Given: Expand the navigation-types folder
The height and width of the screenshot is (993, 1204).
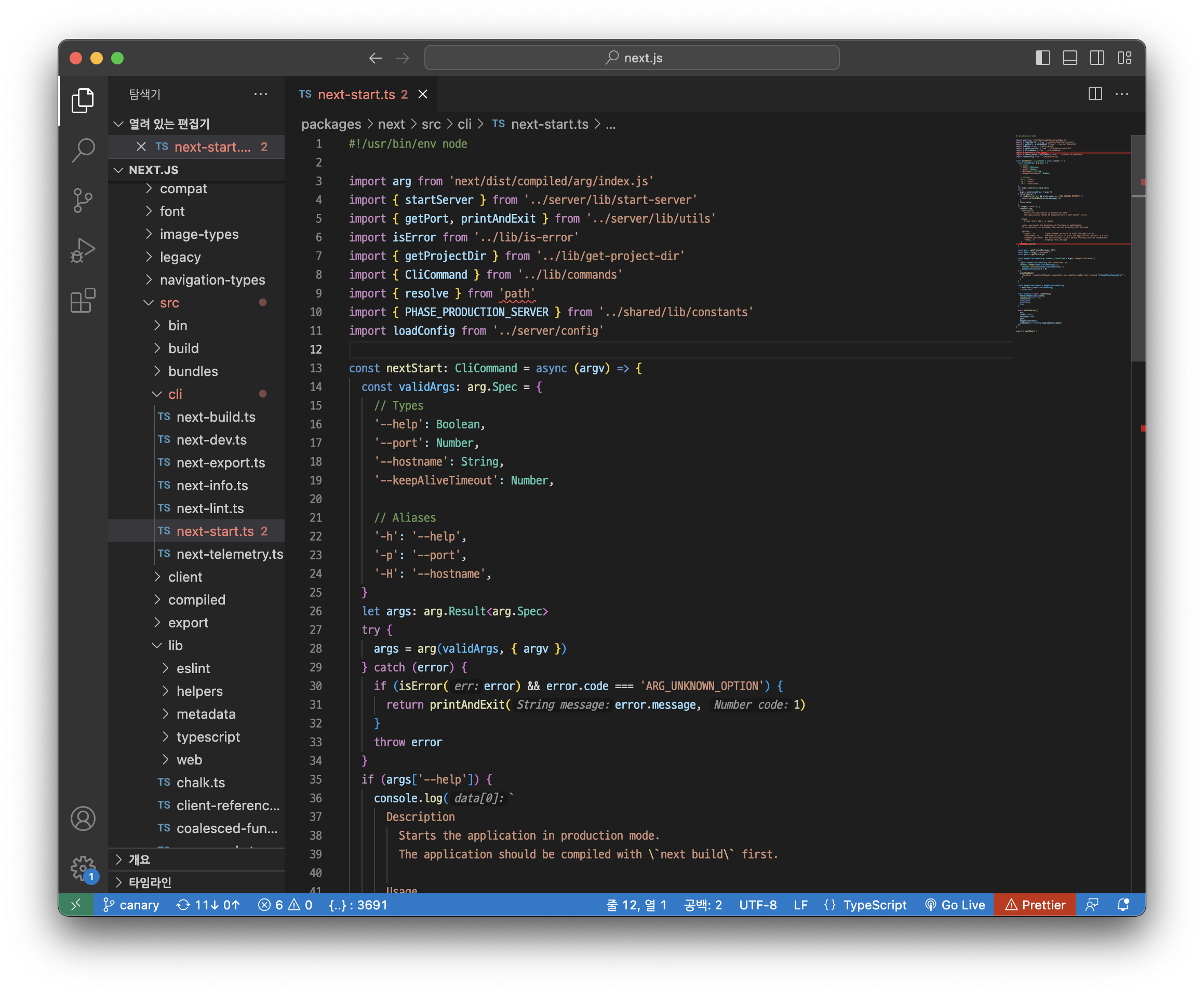Looking at the screenshot, I should tap(196, 280).
